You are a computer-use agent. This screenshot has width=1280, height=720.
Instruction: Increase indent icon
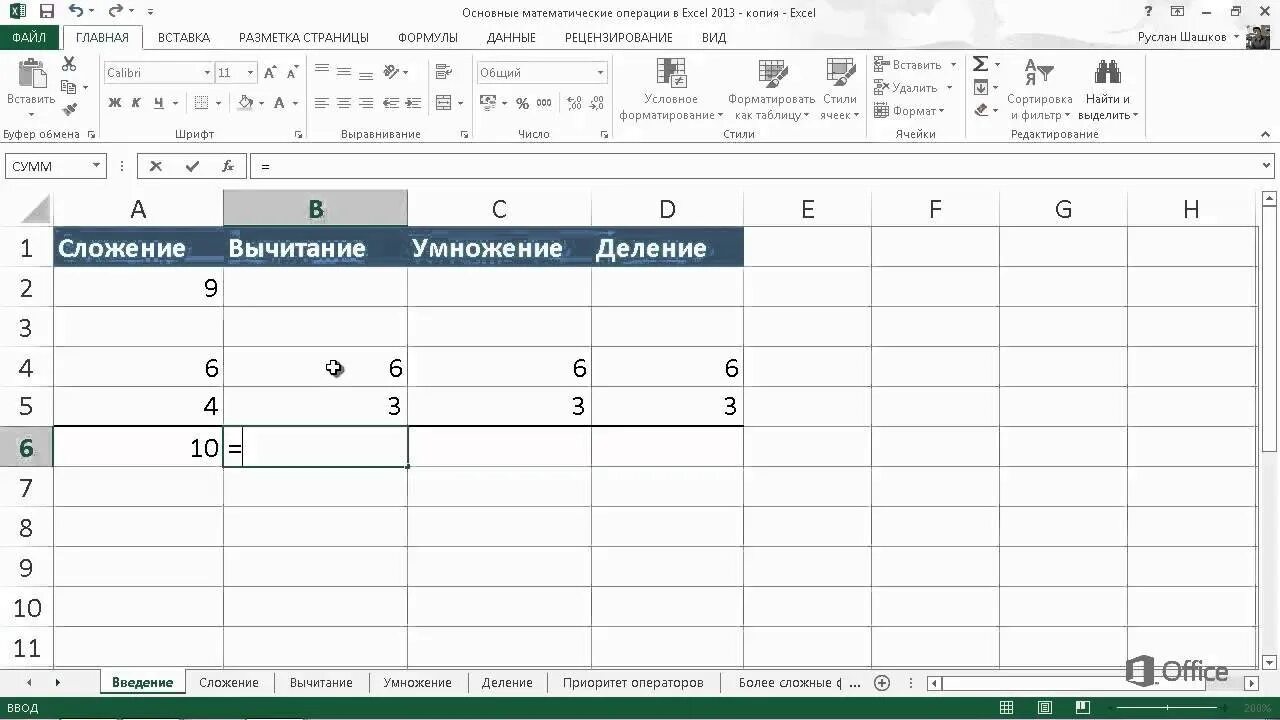pos(413,103)
